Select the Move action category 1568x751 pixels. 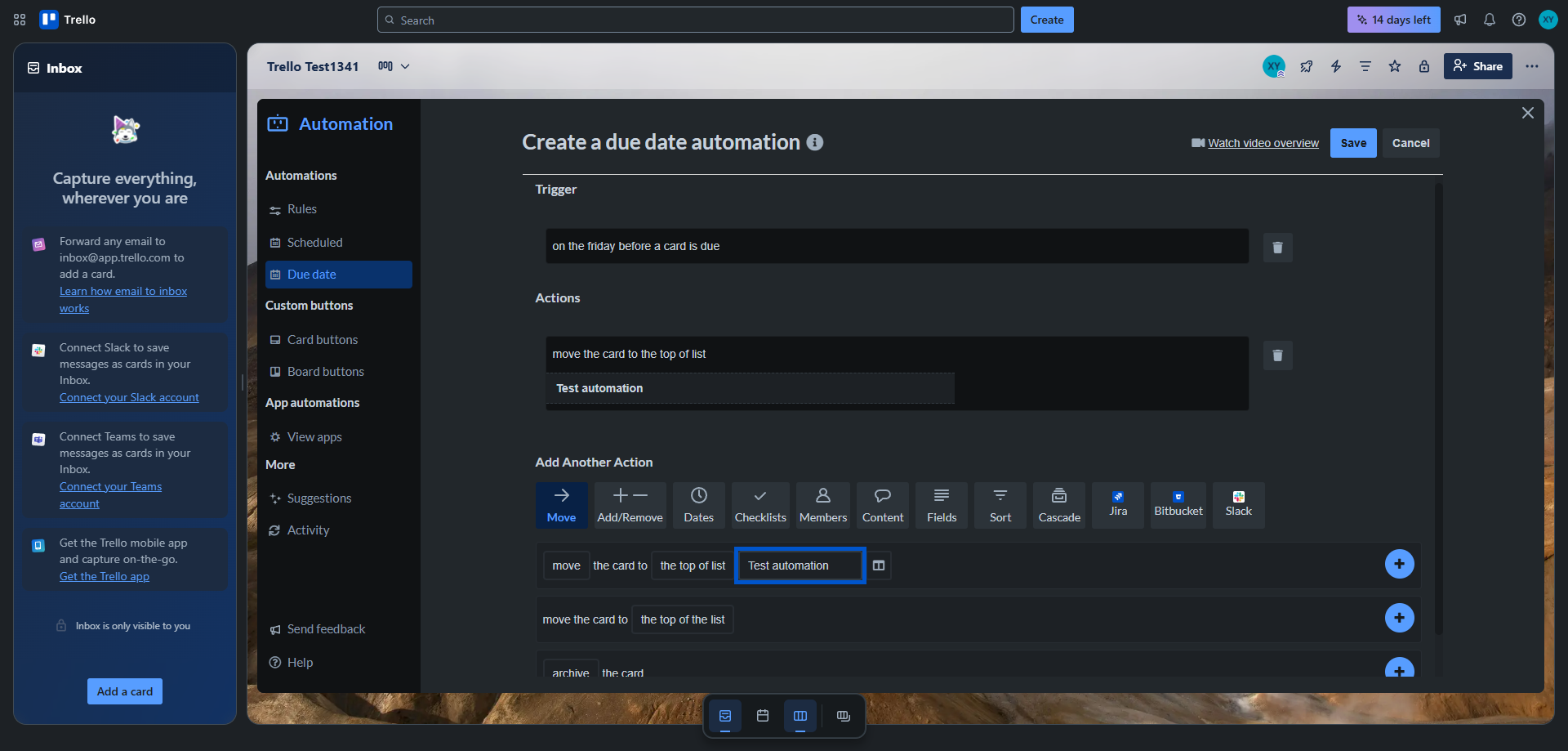click(x=562, y=505)
